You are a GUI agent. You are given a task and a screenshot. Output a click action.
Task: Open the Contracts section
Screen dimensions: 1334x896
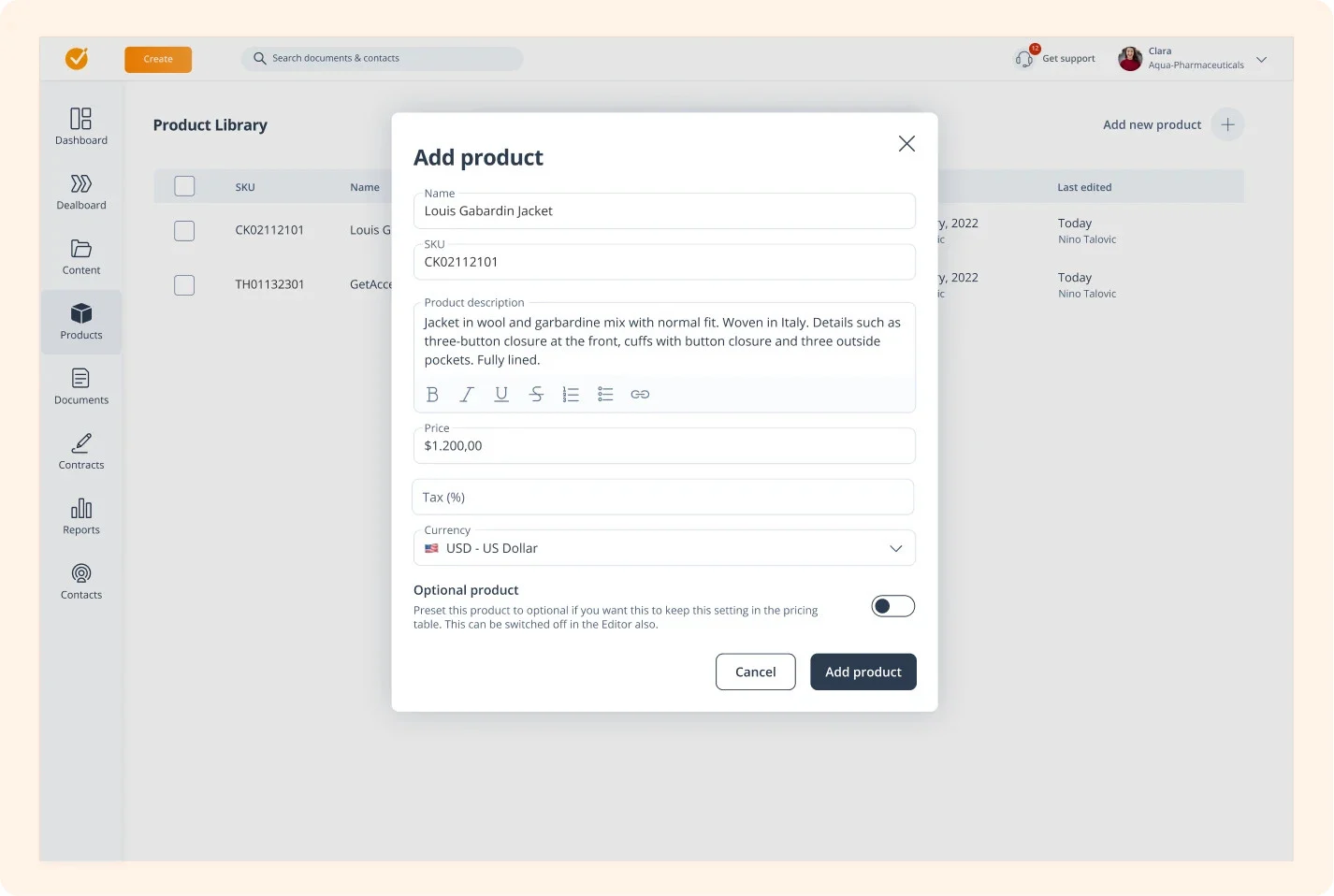coord(80,452)
